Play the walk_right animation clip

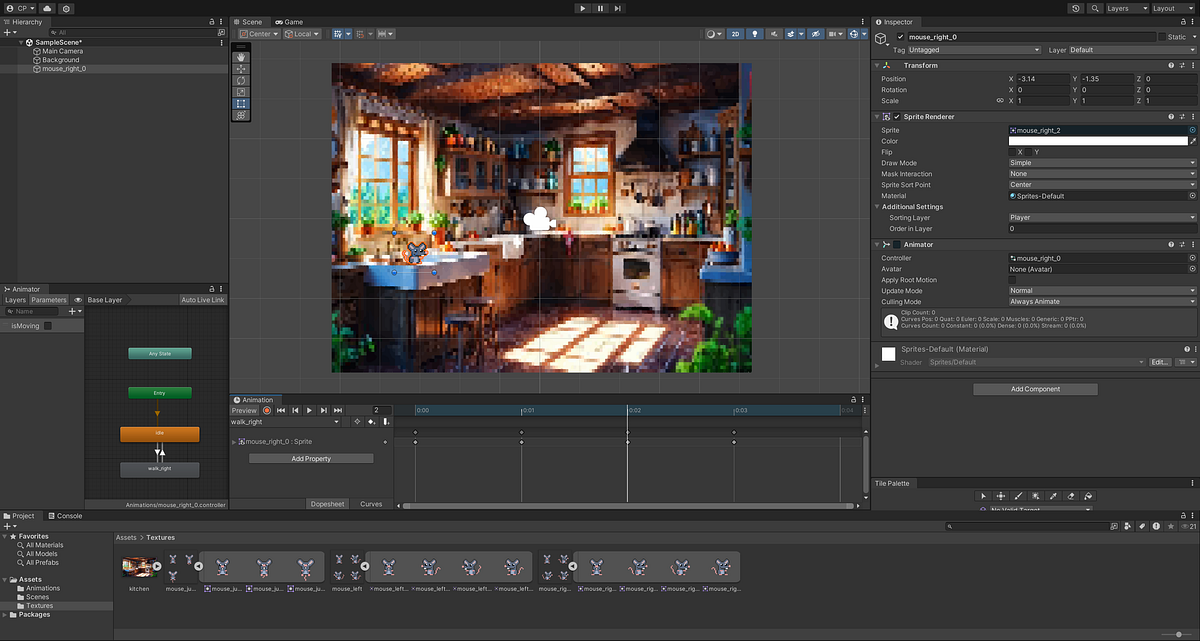309,410
